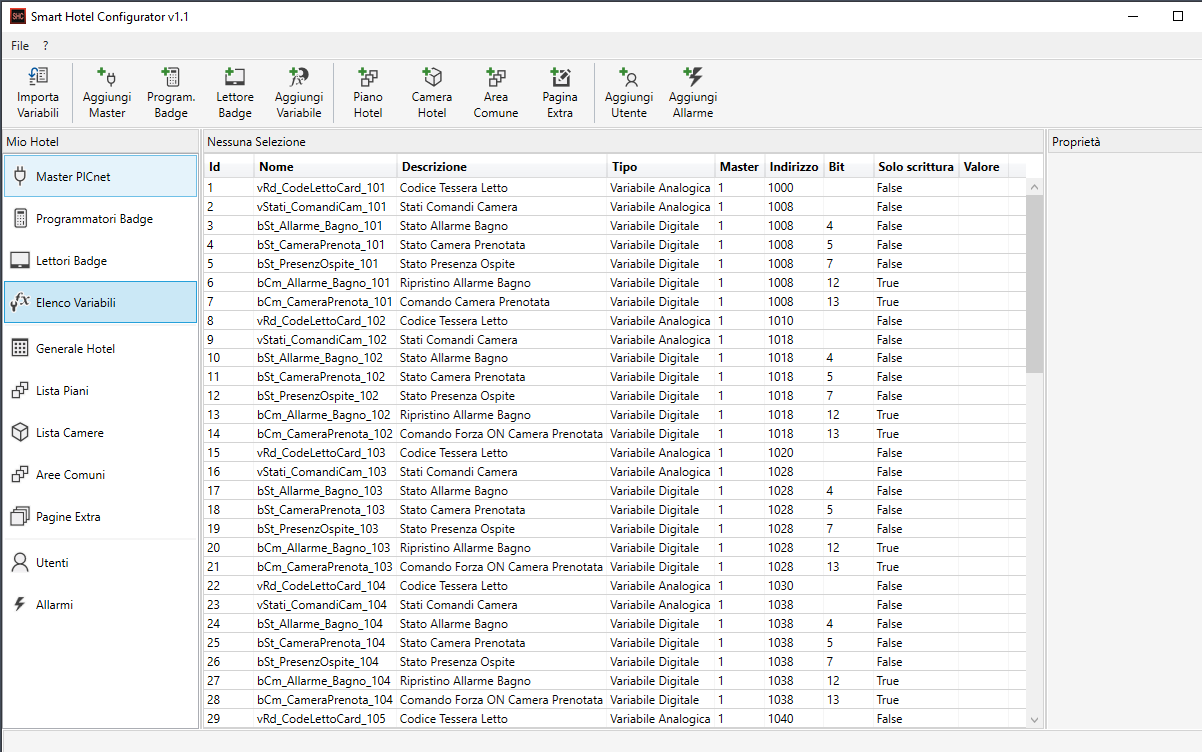Sort the table by the Id column header
This screenshot has width=1202, height=752.
coord(229,167)
